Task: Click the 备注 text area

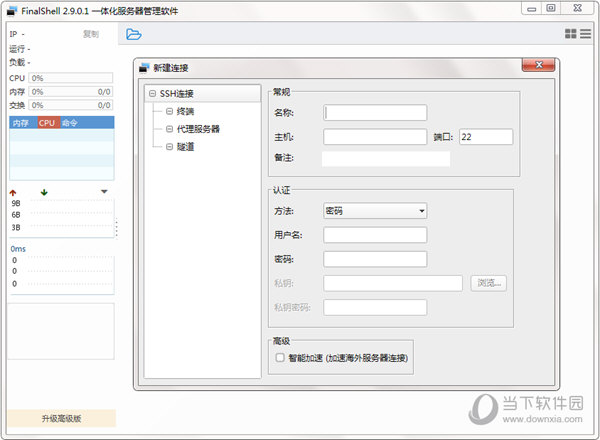Action: tap(386, 159)
